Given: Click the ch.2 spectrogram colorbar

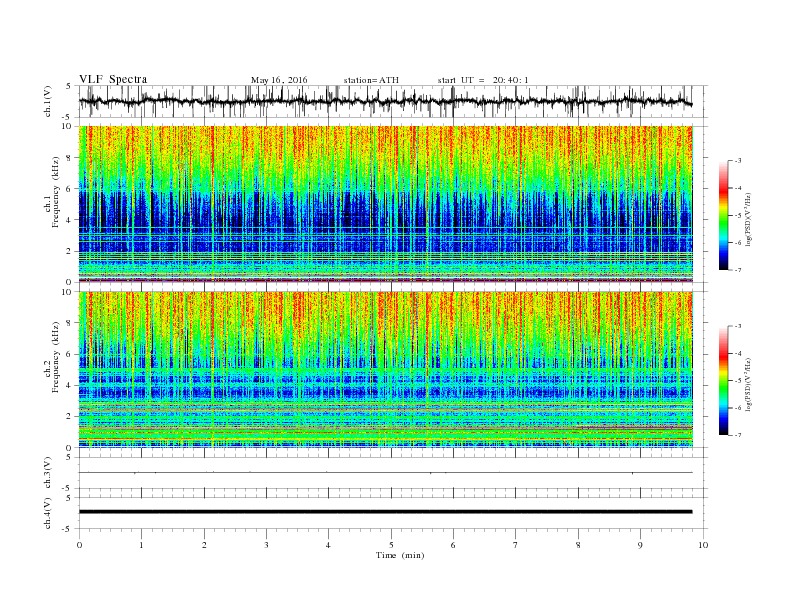Looking at the screenshot, I should (723, 380).
